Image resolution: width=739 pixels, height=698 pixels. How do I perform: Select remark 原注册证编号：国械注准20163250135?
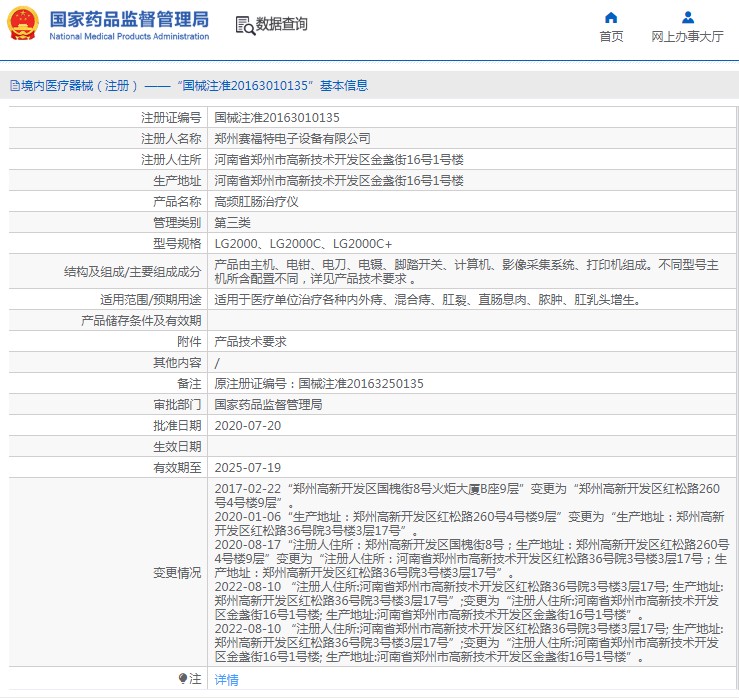coord(319,384)
